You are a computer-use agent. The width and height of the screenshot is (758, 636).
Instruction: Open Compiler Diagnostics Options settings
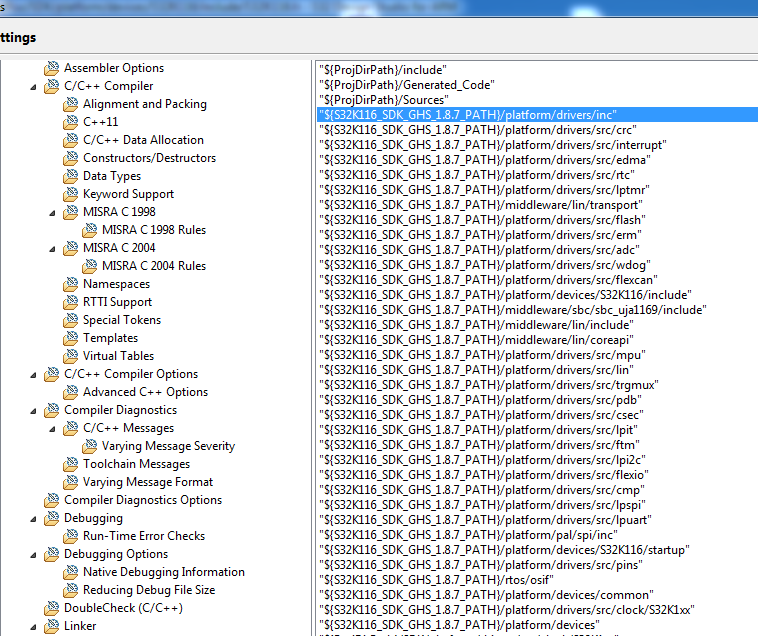(x=143, y=500)
